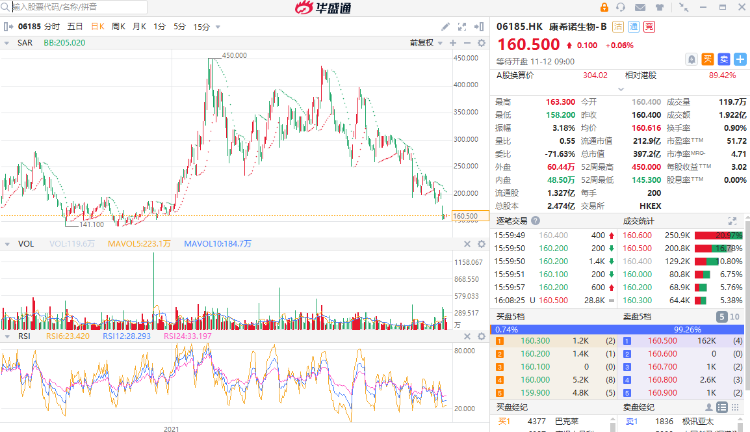Image resolution: width=750 pixels, height=432 pixels.
Task: Click the 通 stock connect badge
Action: 634,27
